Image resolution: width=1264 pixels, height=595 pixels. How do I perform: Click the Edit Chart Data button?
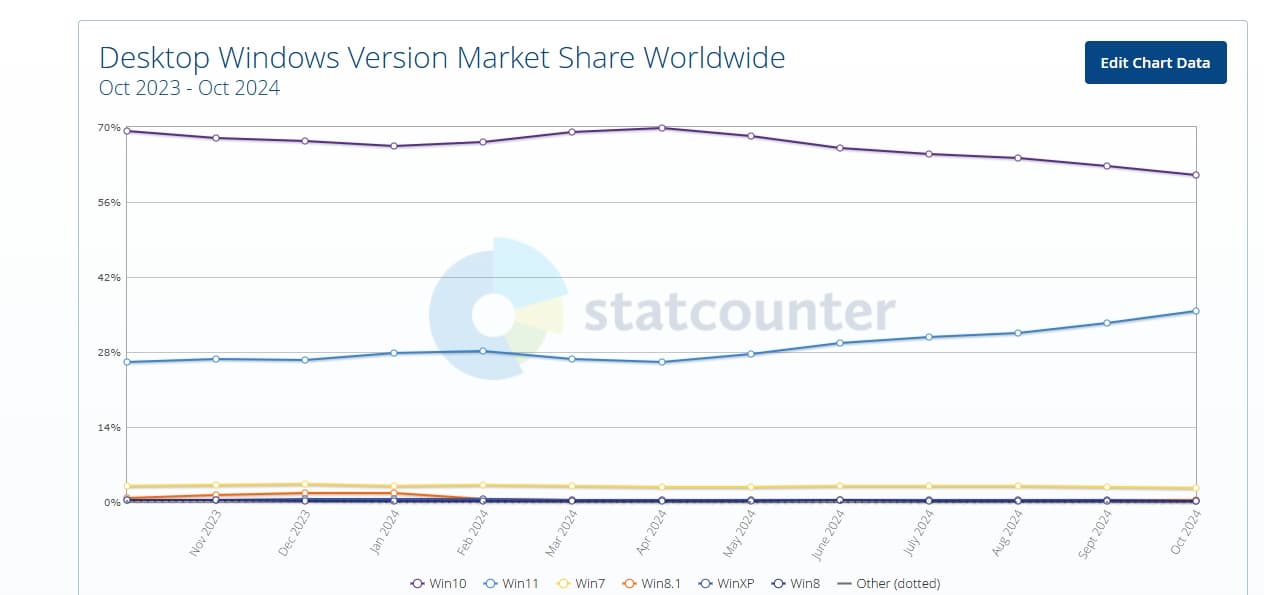click(x=1155, y=62)
